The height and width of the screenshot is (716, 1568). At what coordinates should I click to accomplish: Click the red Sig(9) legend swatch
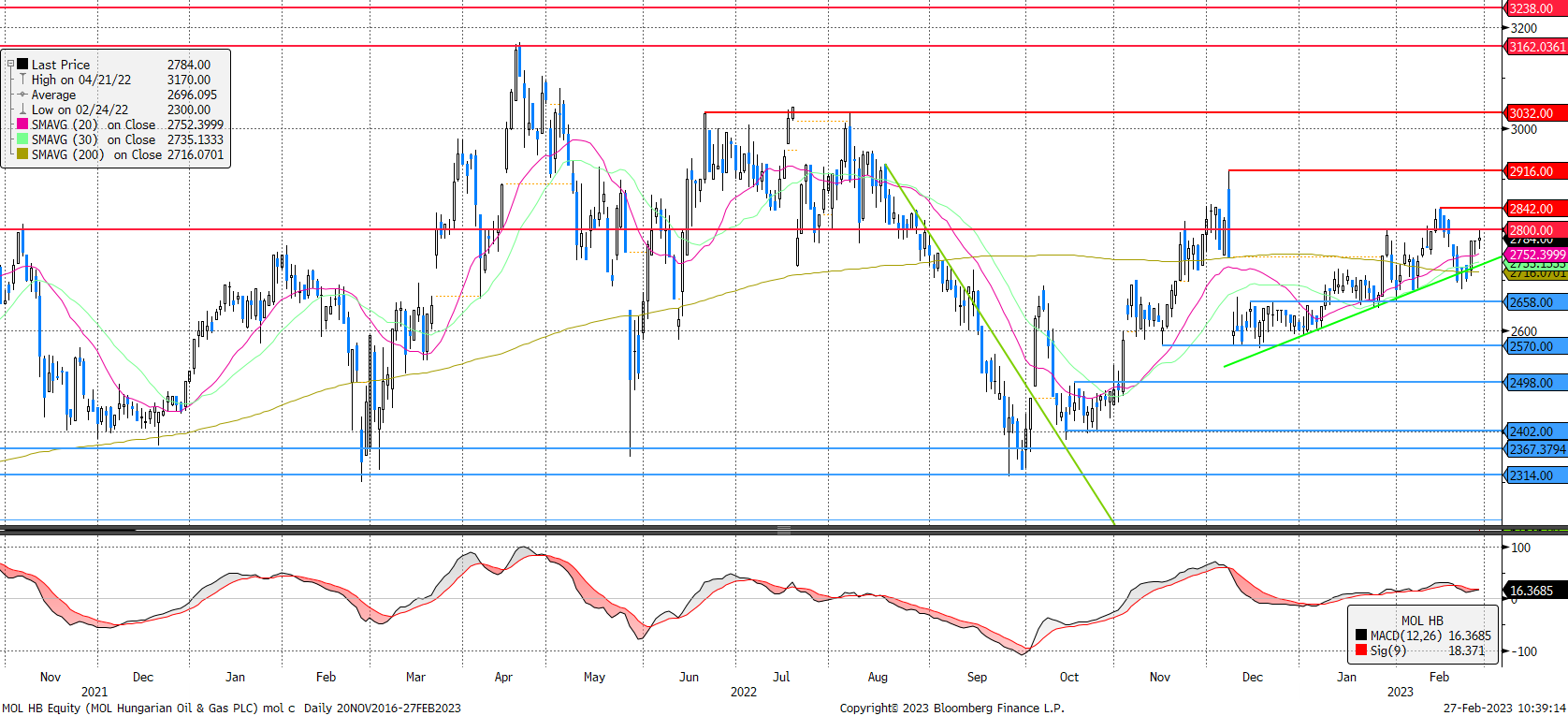(1360, 650)
